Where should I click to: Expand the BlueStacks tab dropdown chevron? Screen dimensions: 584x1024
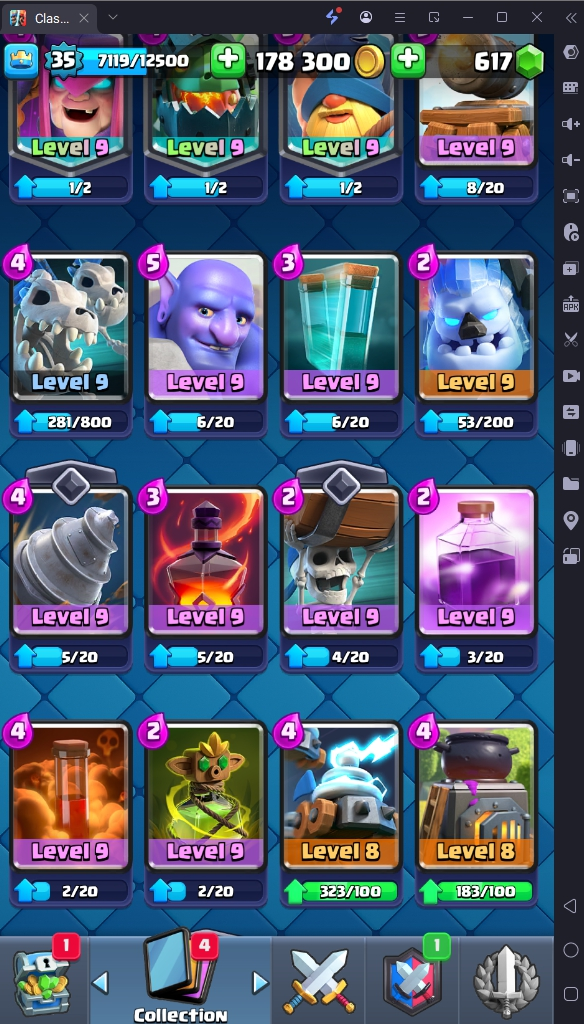113,17
